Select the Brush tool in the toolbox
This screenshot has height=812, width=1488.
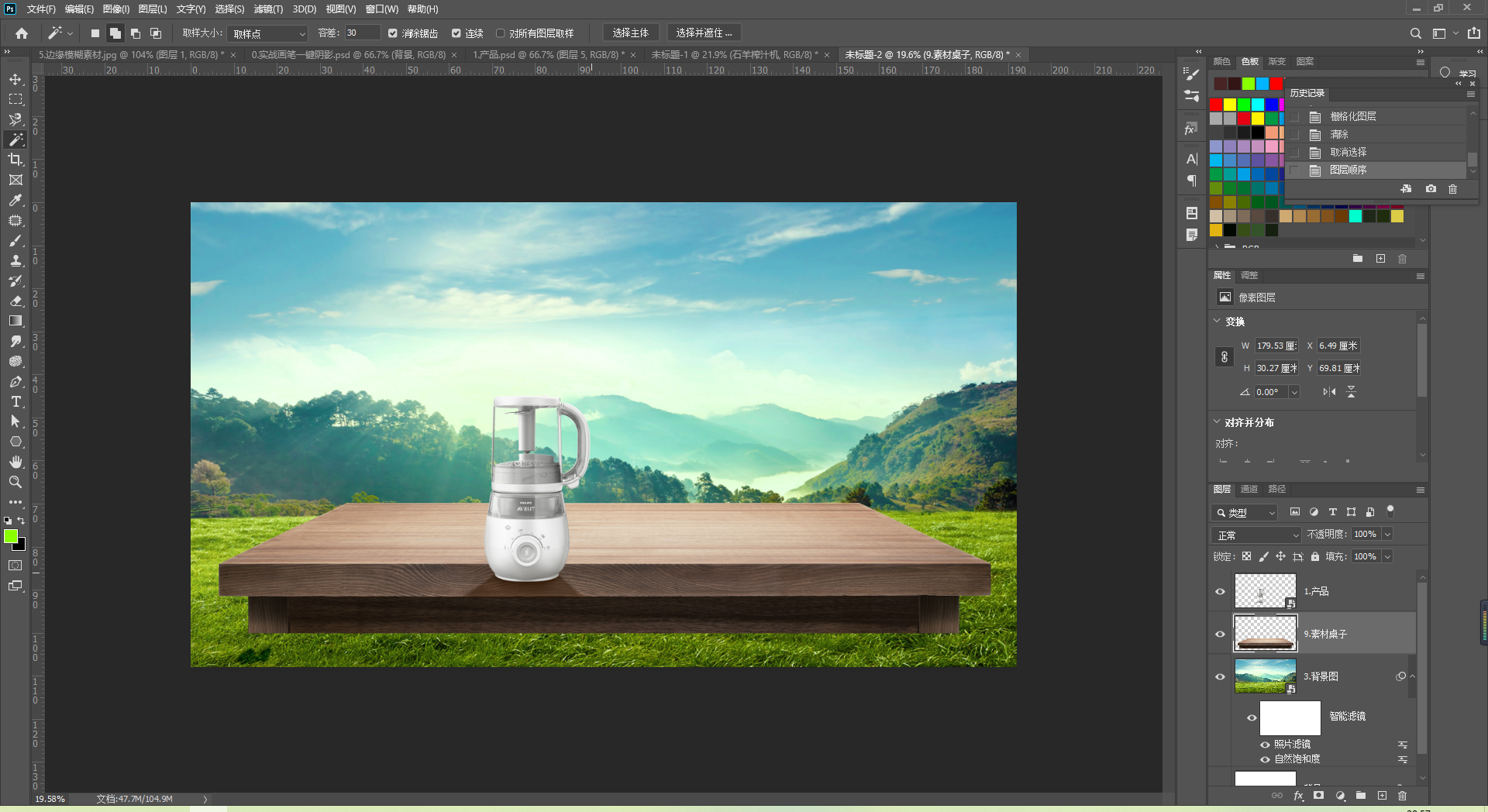pyautogui.click(x=15, y=240)
